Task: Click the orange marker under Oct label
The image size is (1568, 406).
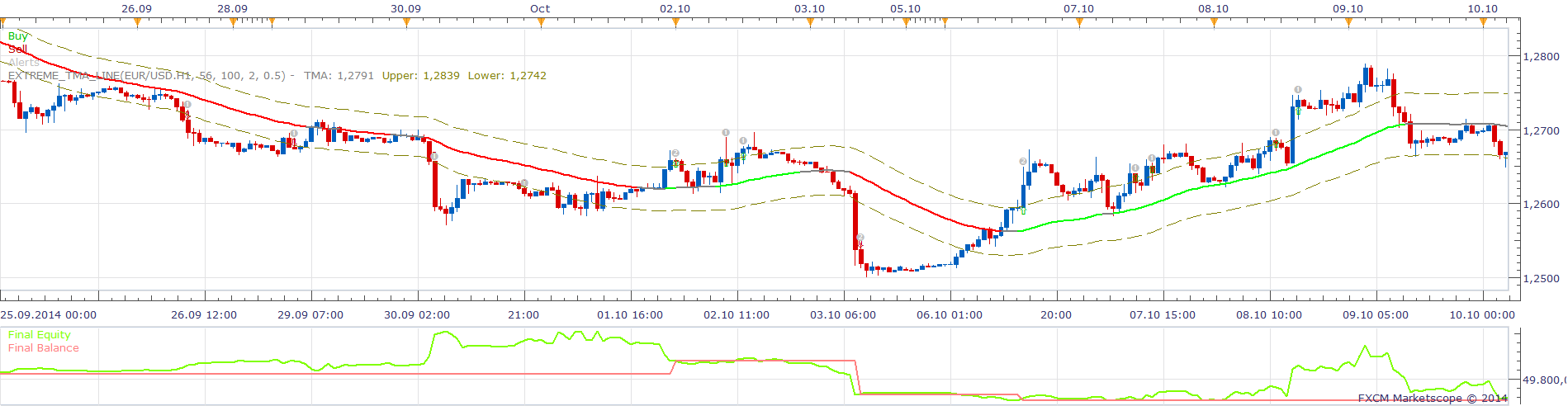Action: (x=541, y=23)
